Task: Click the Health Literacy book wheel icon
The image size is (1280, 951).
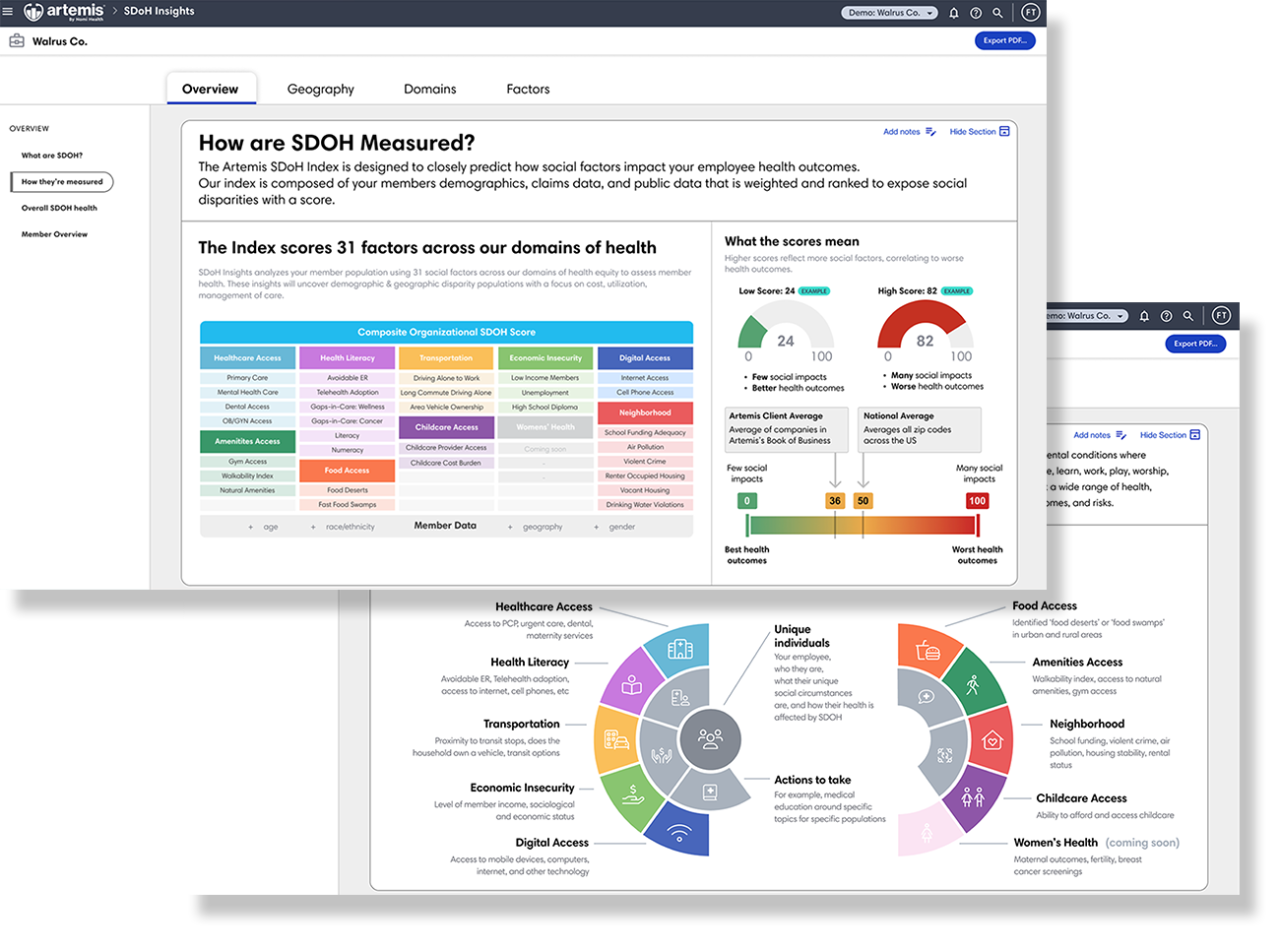Action: tap(631, 686)
